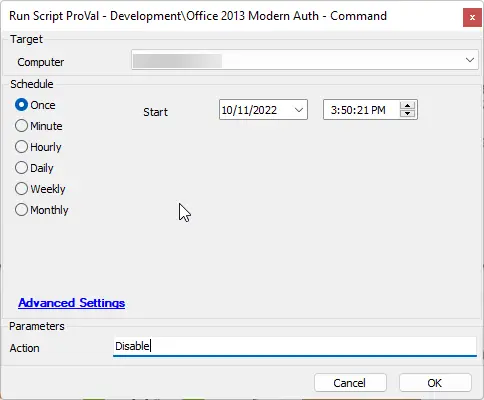The height and width of the screenshot is (400, 484).
Task: Confirm with the OK button
Action: tap(435, 383)
